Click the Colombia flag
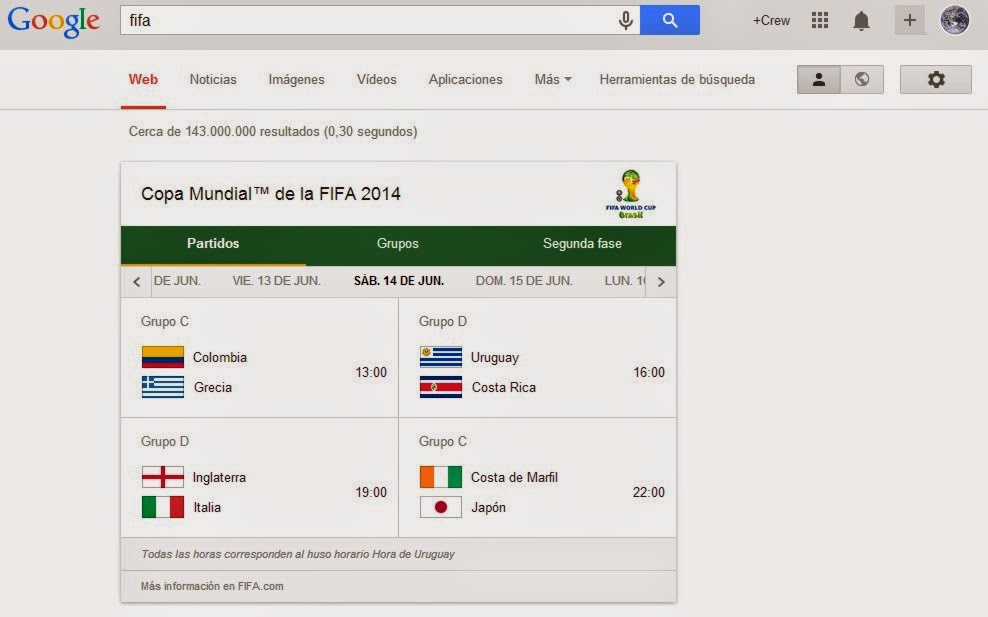 [163, 357]
